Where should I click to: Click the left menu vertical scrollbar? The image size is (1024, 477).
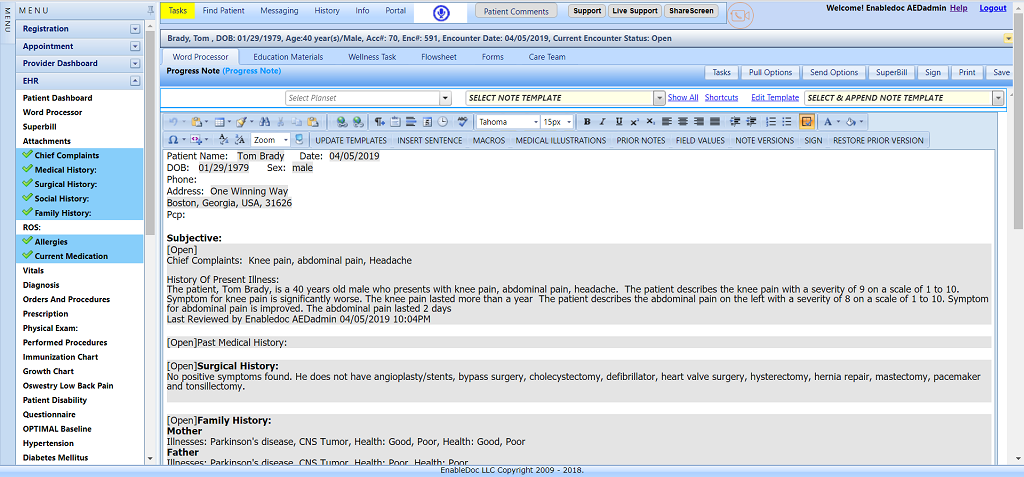click(151, 131)
